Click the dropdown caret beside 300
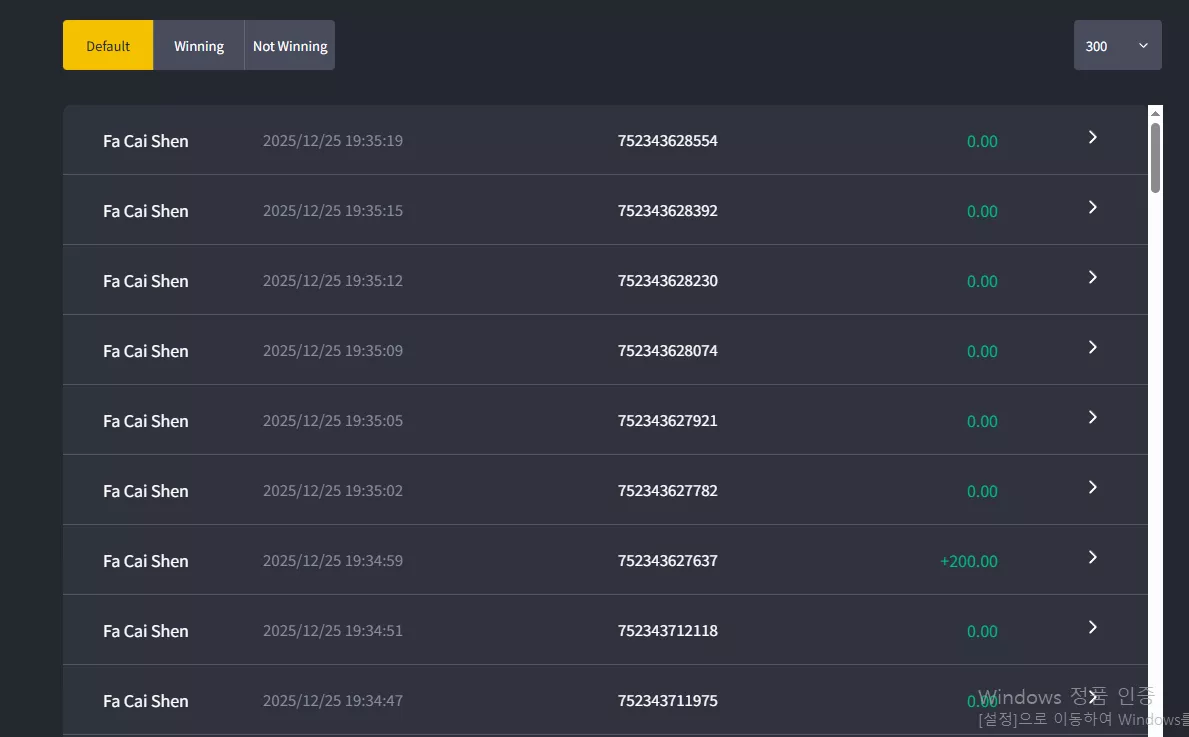Image resolution: width=1189 pixels, height=737 pixels. (1144, 45)
